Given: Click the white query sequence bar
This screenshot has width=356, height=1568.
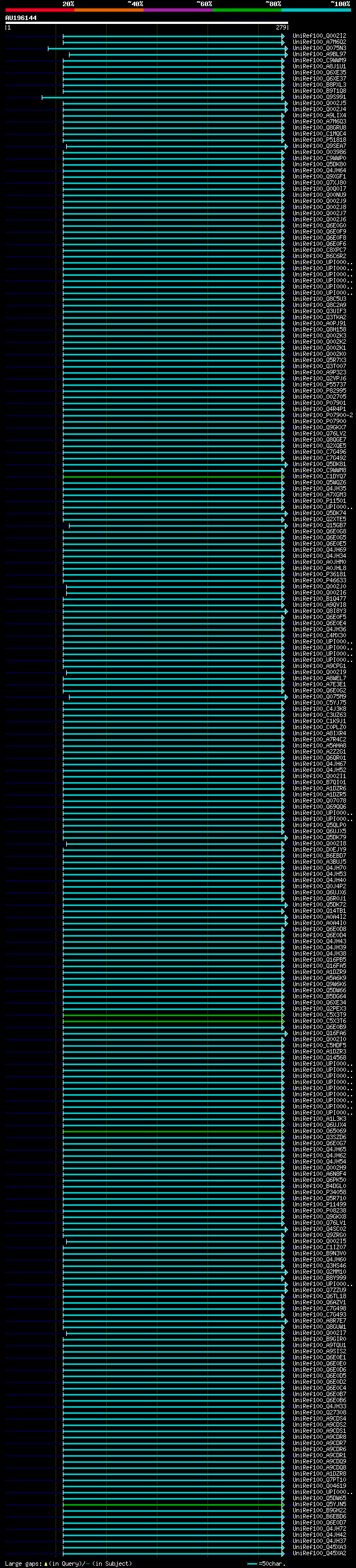Looking at the screenshot, I should click(x=146, y=23).
